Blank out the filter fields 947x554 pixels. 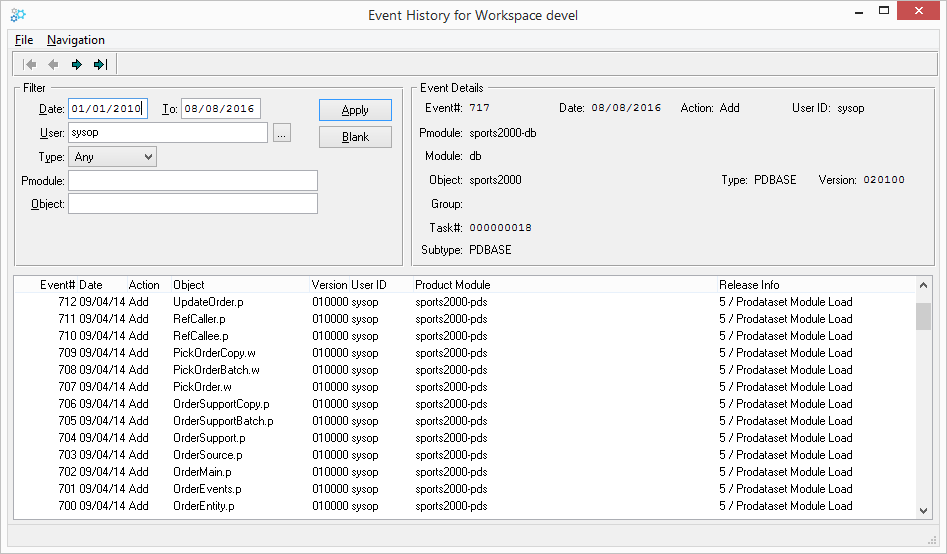[355, 137]
